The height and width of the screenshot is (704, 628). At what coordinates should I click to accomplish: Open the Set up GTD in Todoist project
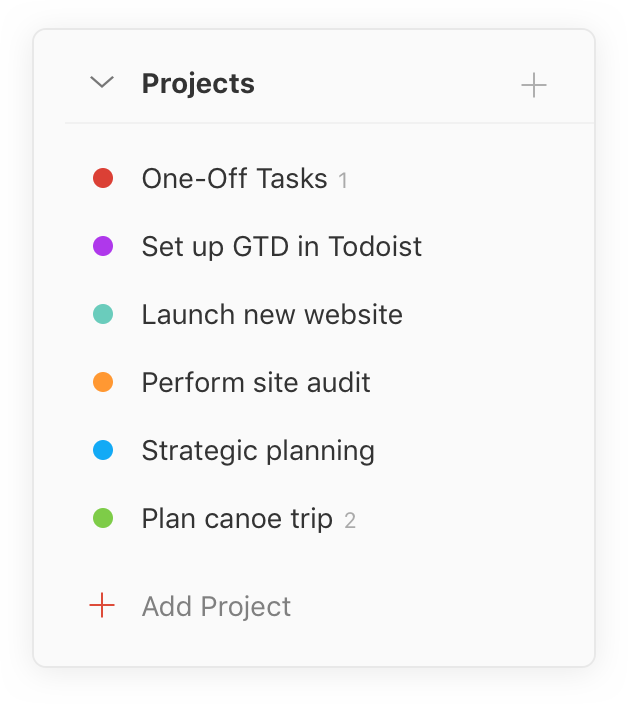point(281,246)
